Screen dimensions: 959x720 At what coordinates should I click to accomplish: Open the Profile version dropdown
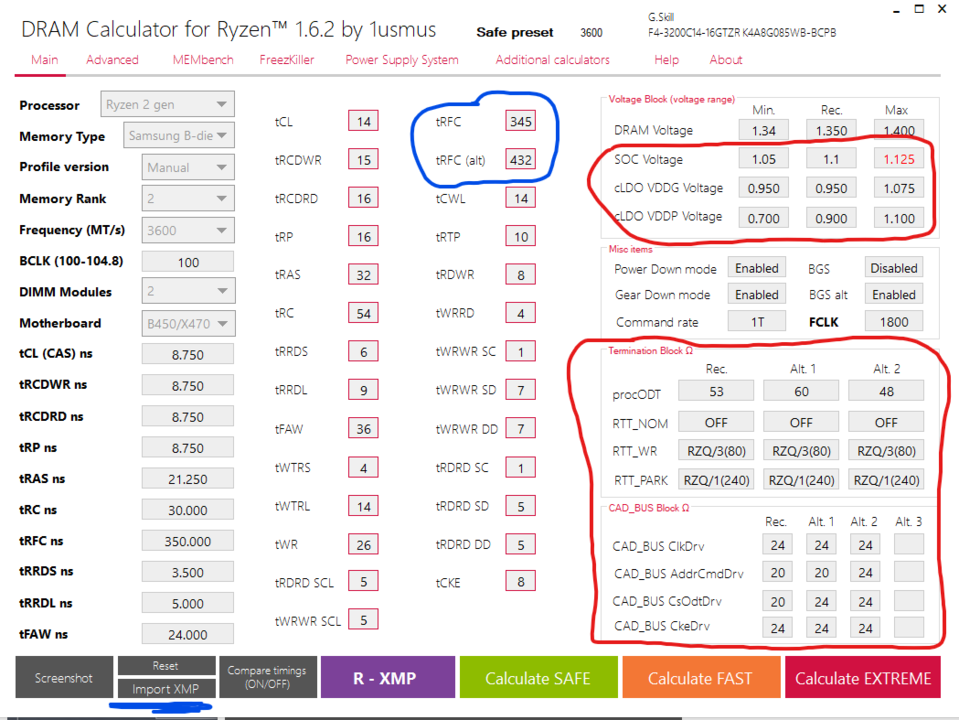coord(188,168)
